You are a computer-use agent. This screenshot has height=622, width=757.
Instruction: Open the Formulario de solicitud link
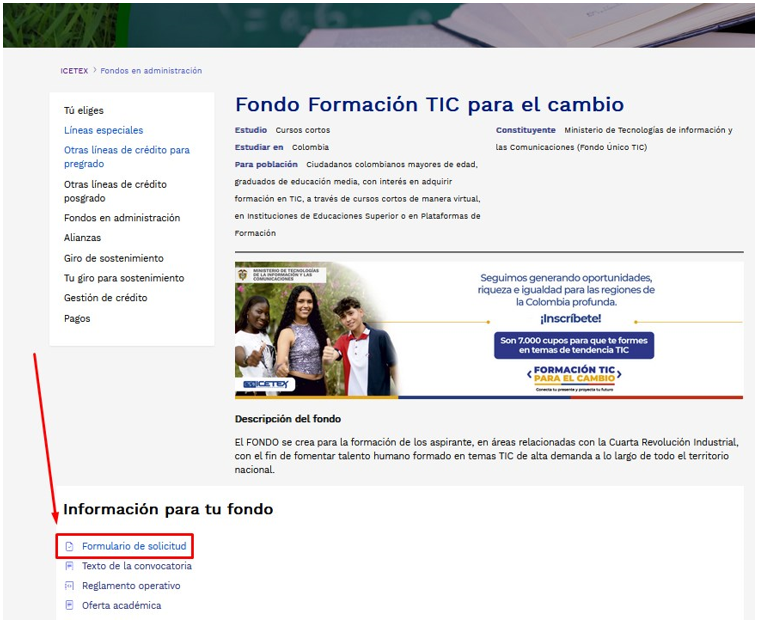(134, 546)
